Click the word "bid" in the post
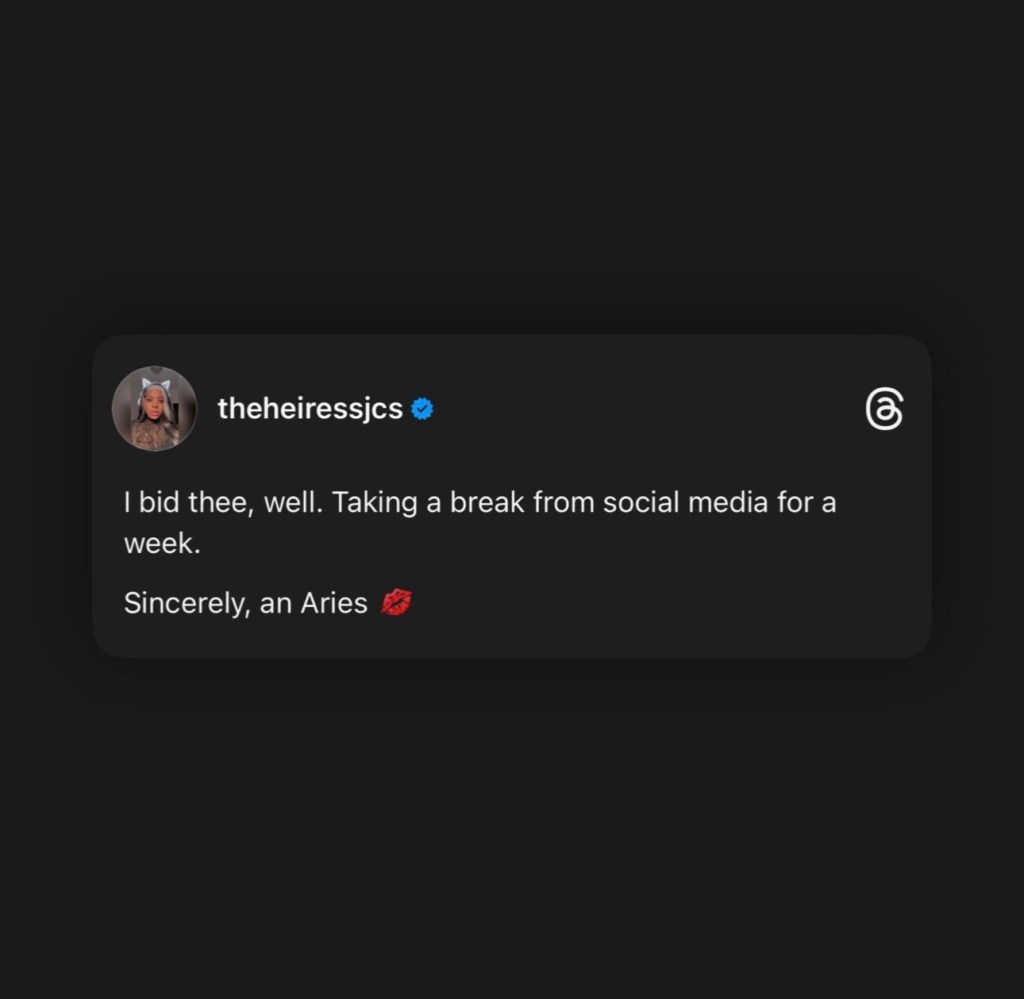This screenshot has width=1024, height=999. point(159,502)
